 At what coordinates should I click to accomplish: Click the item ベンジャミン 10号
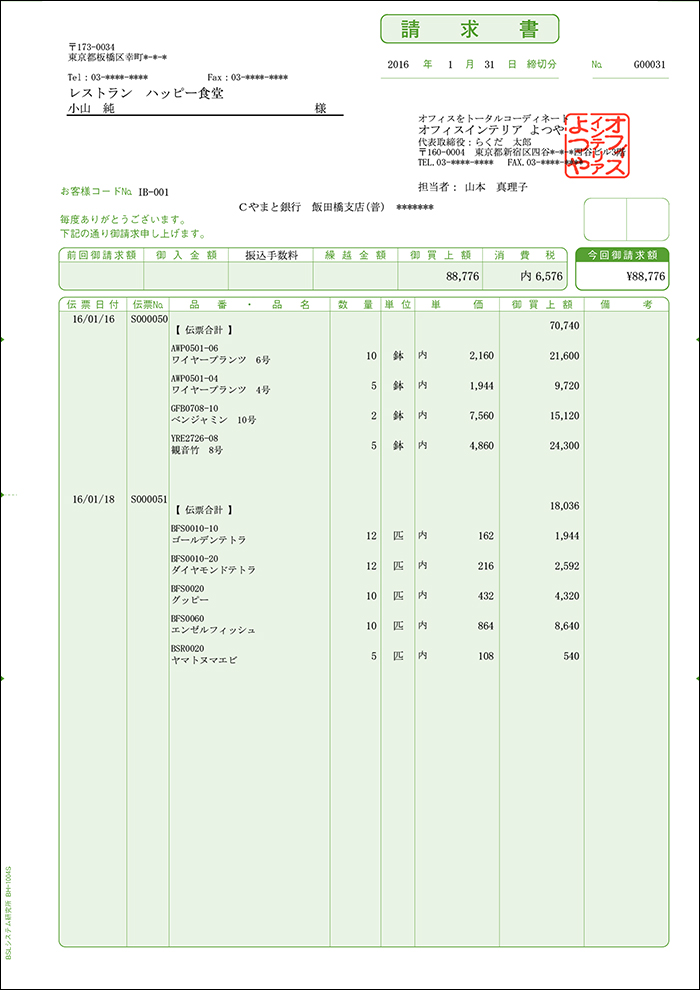tap(214, 420)
